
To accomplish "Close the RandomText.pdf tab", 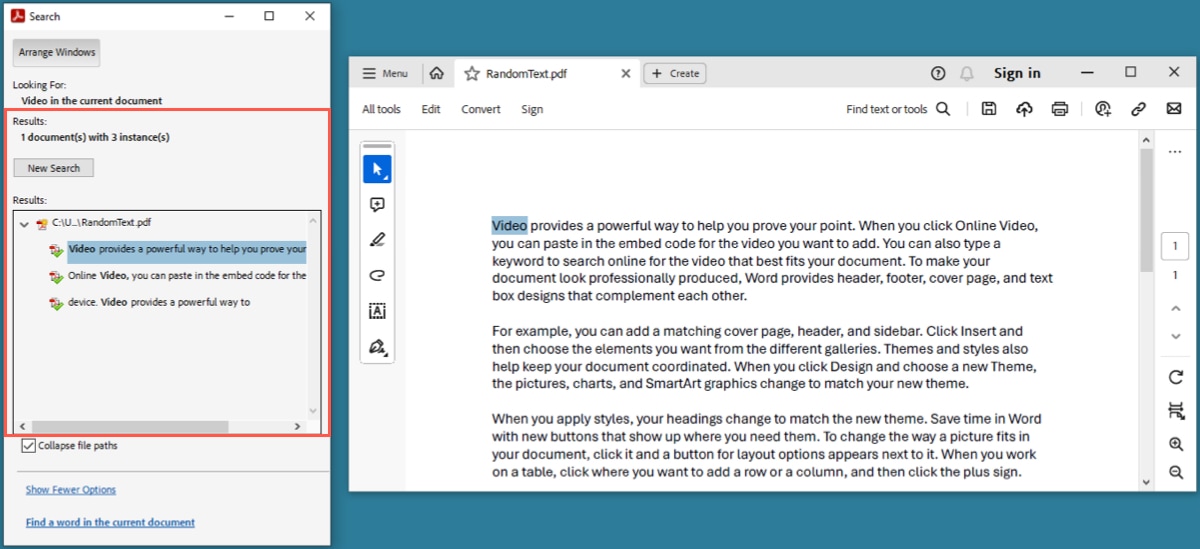I will tap(626, 73).
